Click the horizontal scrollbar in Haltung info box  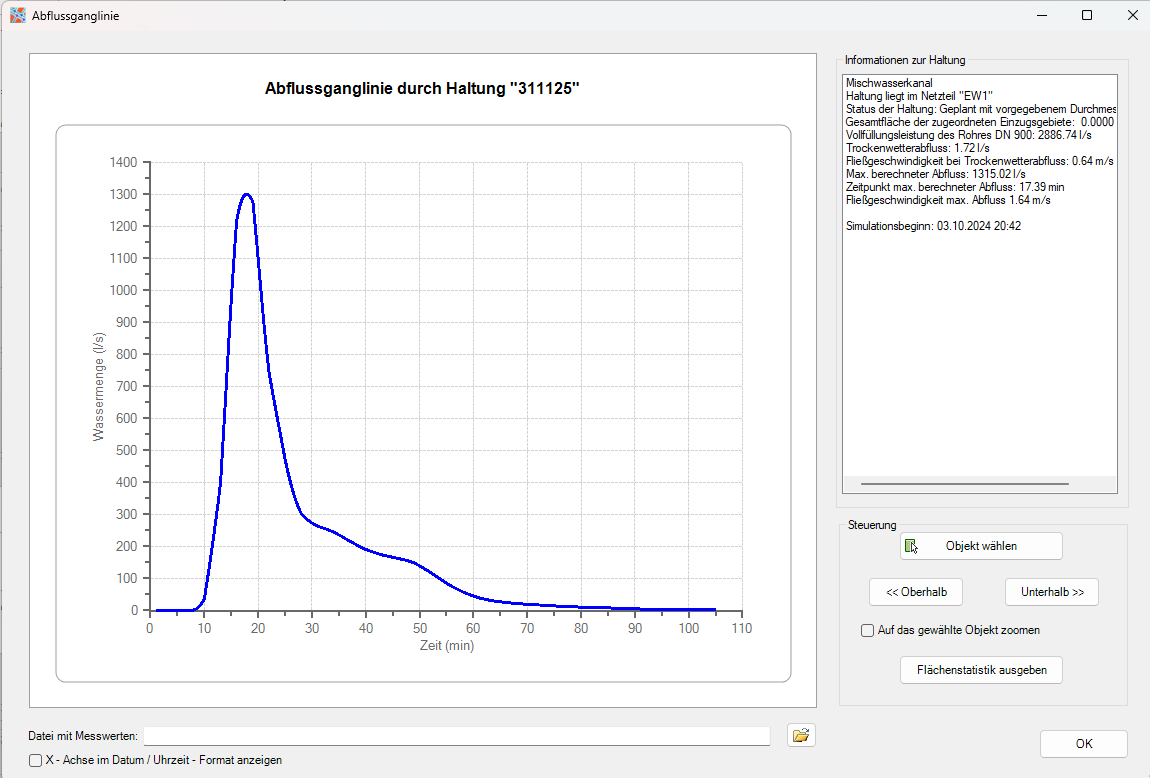click(964, 484)
